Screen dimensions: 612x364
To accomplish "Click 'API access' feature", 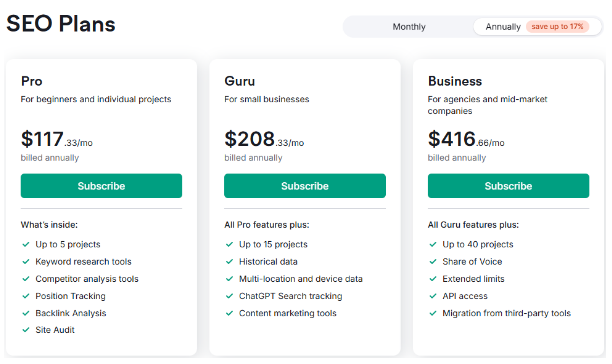I will [465, 296].
